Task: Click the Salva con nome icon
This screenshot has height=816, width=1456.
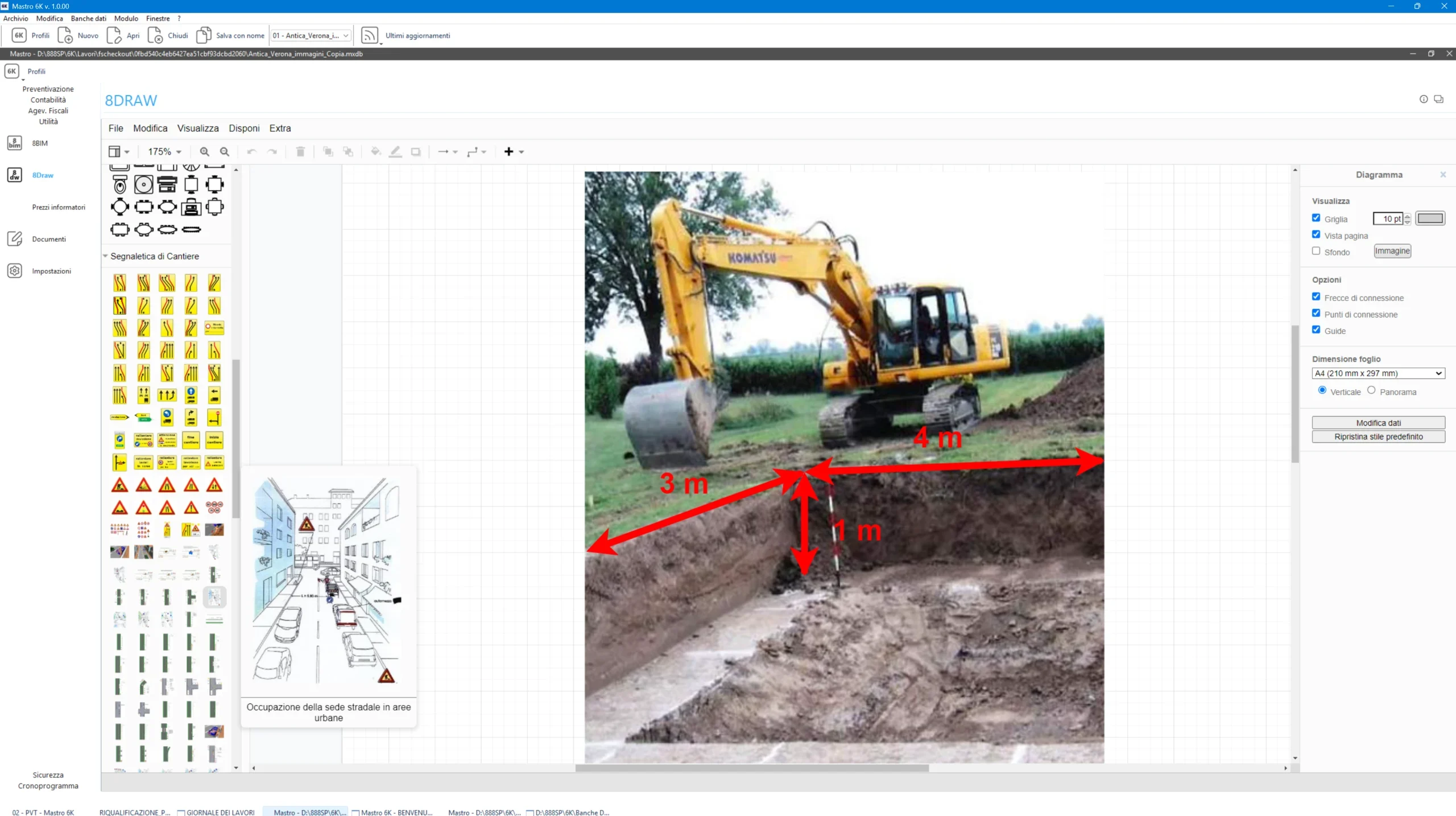Action: pyautogui.click(x=204, y=35)
